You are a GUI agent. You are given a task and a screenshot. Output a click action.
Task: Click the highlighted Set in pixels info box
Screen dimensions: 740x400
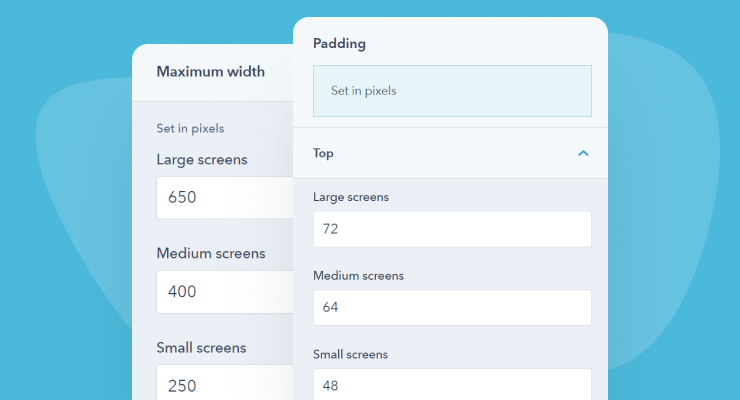tap(452, 91)
